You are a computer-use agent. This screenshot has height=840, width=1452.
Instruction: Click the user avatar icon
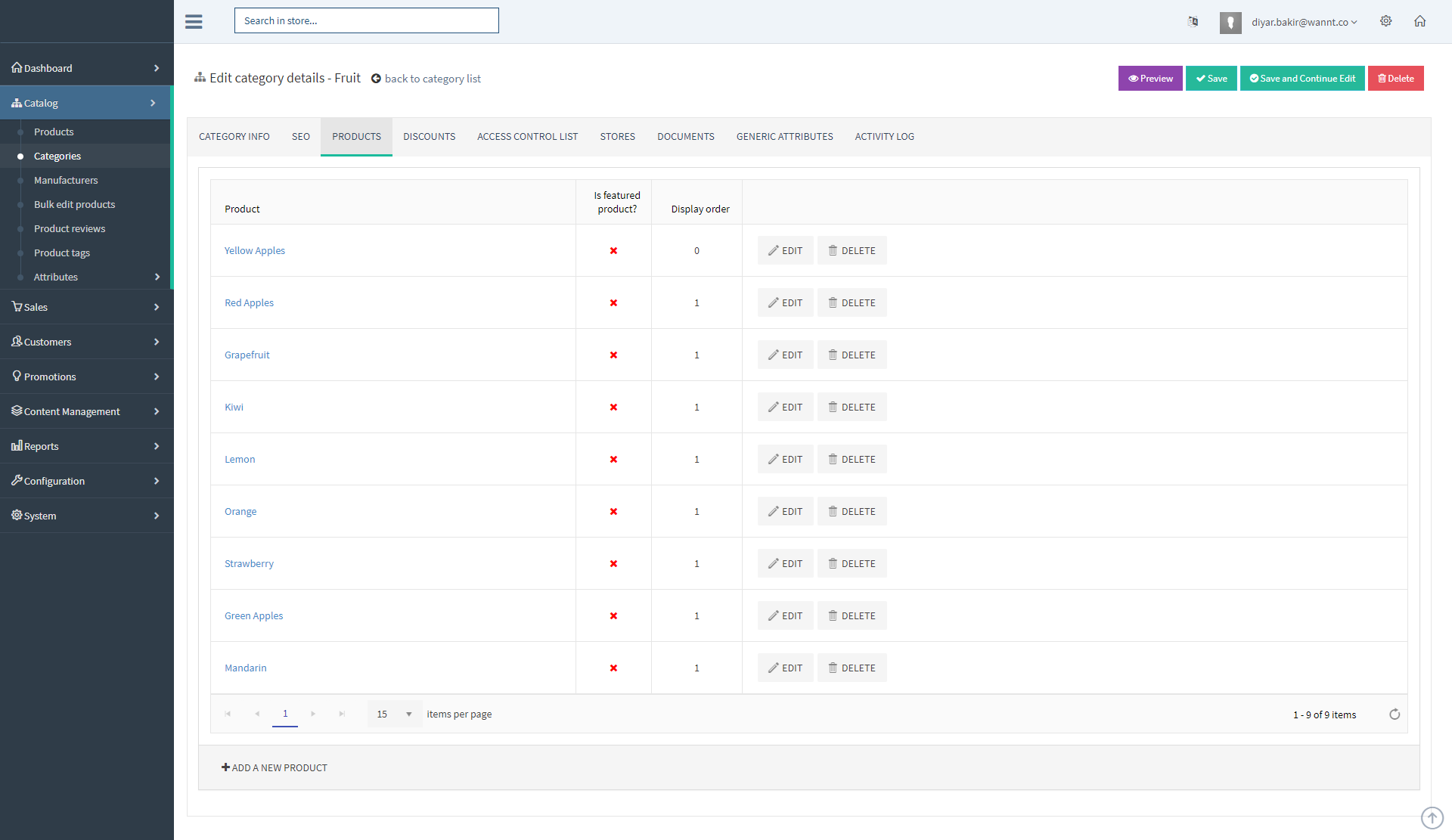(1230, 23)
